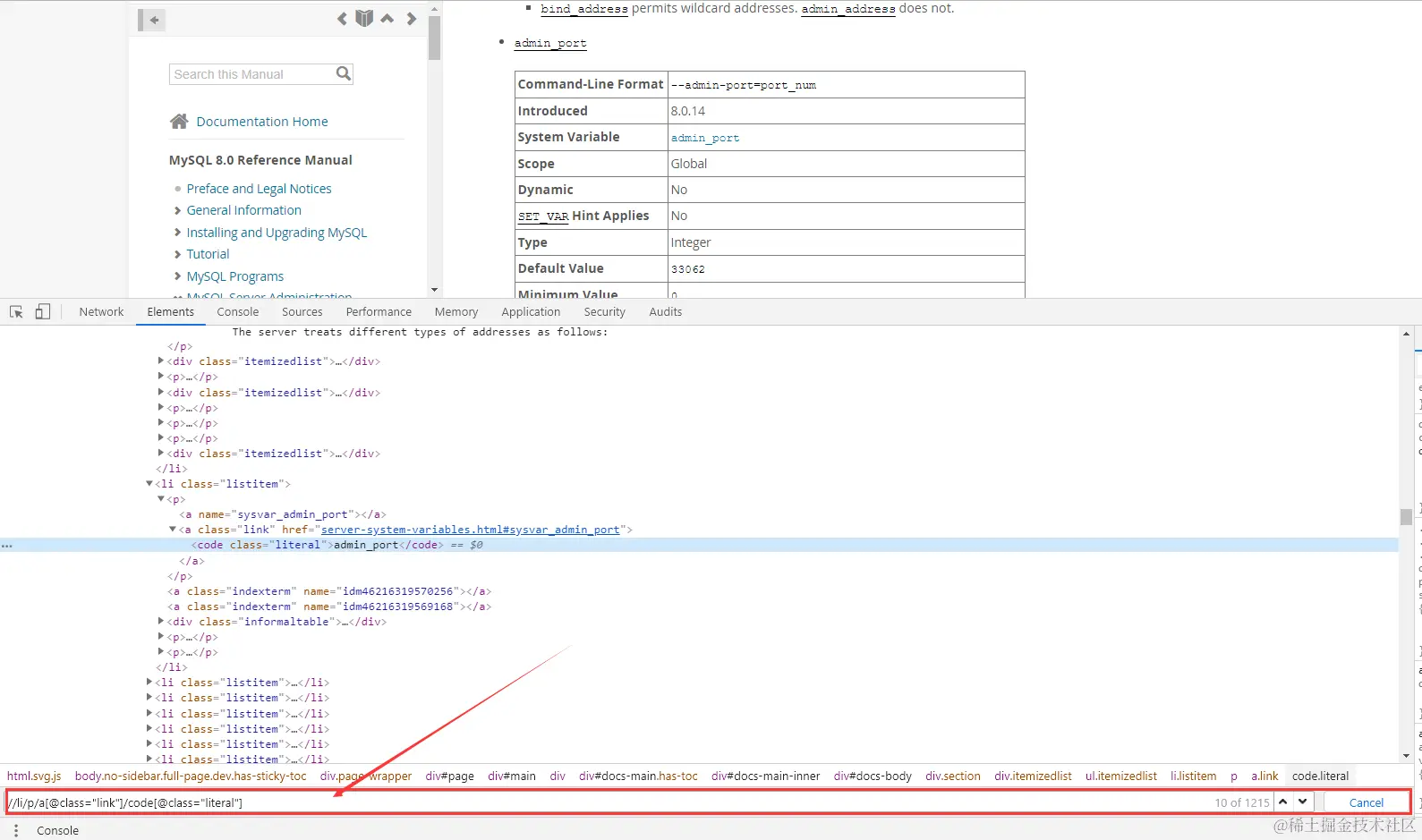The width and height of the screenshot is (1422, 840).
Task: Switch to the Memory tab
Action: (x=456, y=312)
